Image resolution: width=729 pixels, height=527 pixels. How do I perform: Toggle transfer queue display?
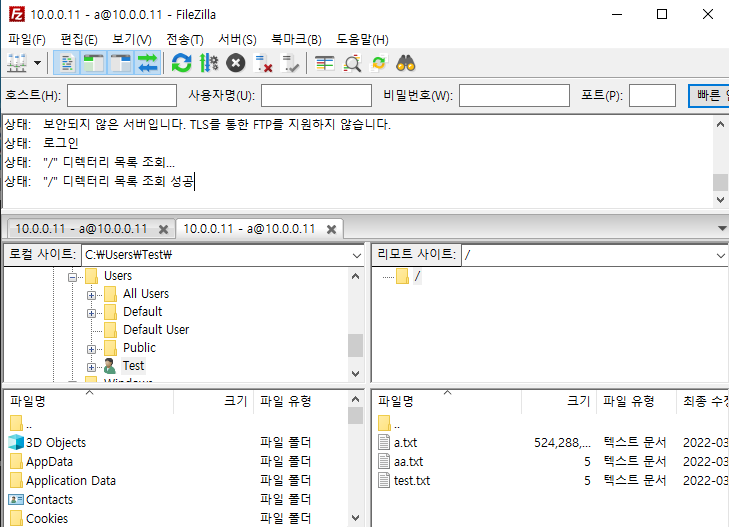(x=148, y=63)
